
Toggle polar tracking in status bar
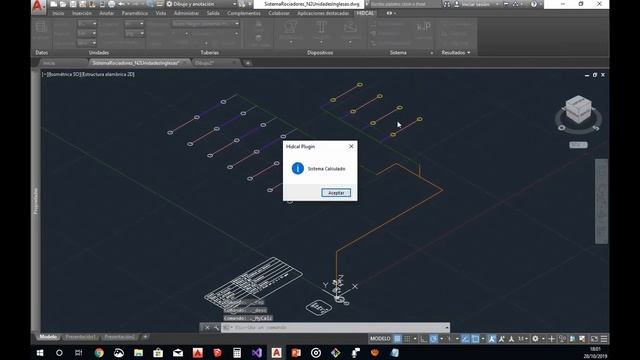click(433, 339)
